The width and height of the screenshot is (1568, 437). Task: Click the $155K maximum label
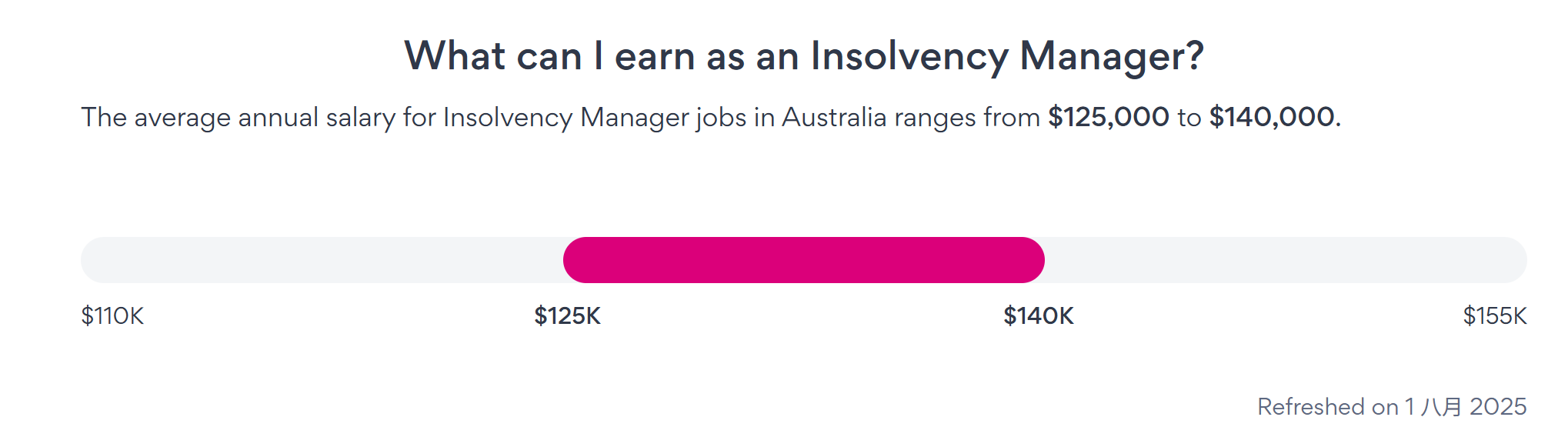[1494, 316]
